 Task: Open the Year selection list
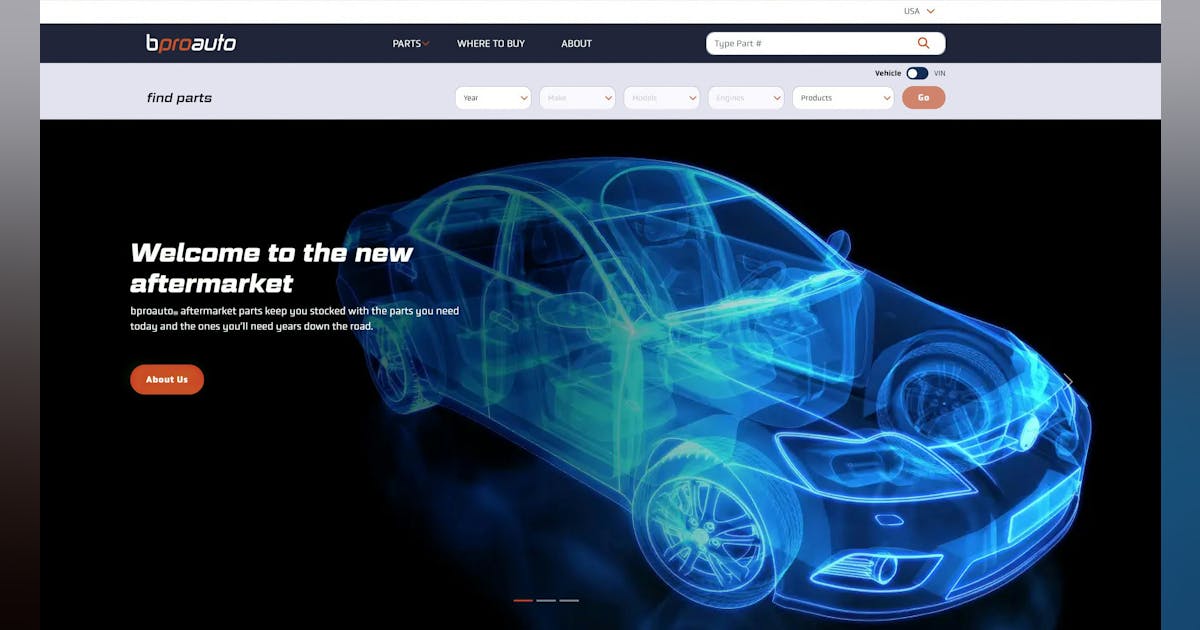493,97
